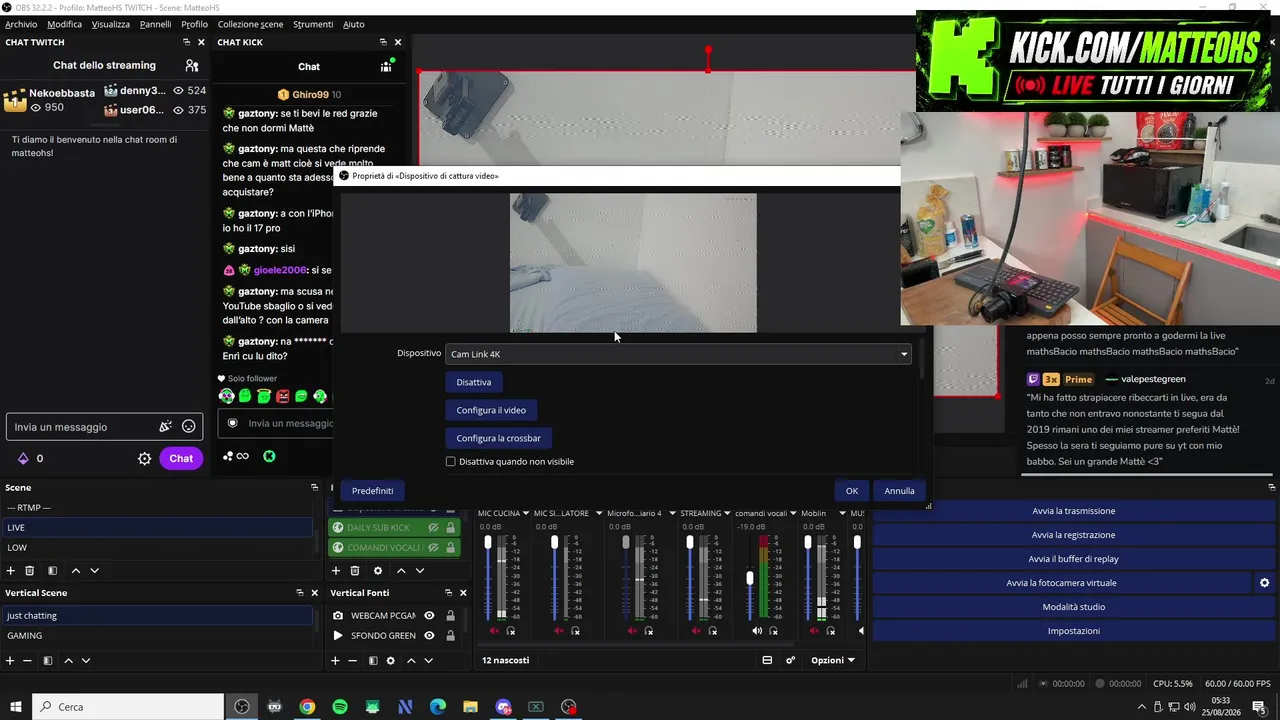Open MIC SI...LATORE channel options arrow

[x=599, y=514]
